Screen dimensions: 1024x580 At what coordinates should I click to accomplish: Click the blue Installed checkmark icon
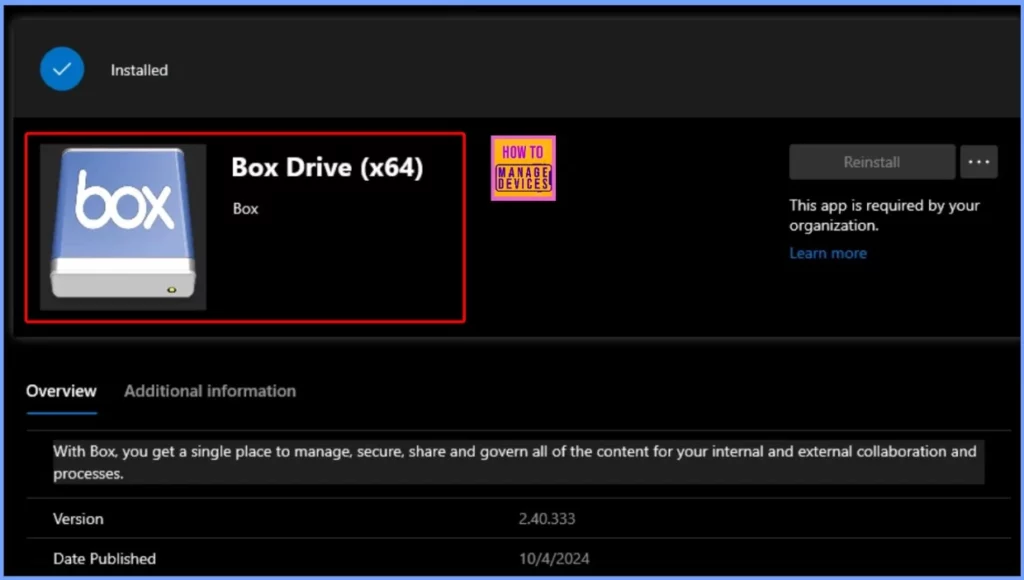pos(62,69)
